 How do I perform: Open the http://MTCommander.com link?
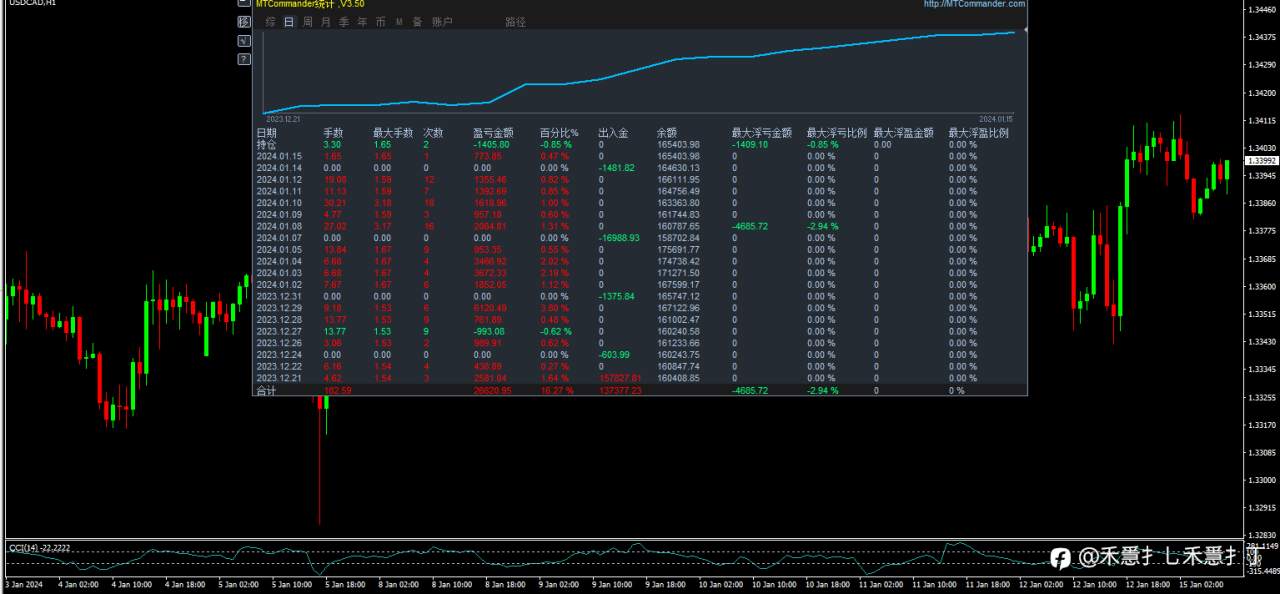click(x=975, y=4)
